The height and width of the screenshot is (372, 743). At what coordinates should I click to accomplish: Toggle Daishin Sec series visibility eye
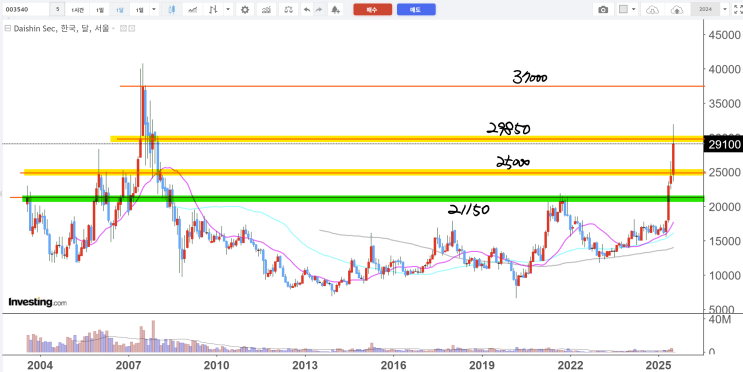[123, 28]
